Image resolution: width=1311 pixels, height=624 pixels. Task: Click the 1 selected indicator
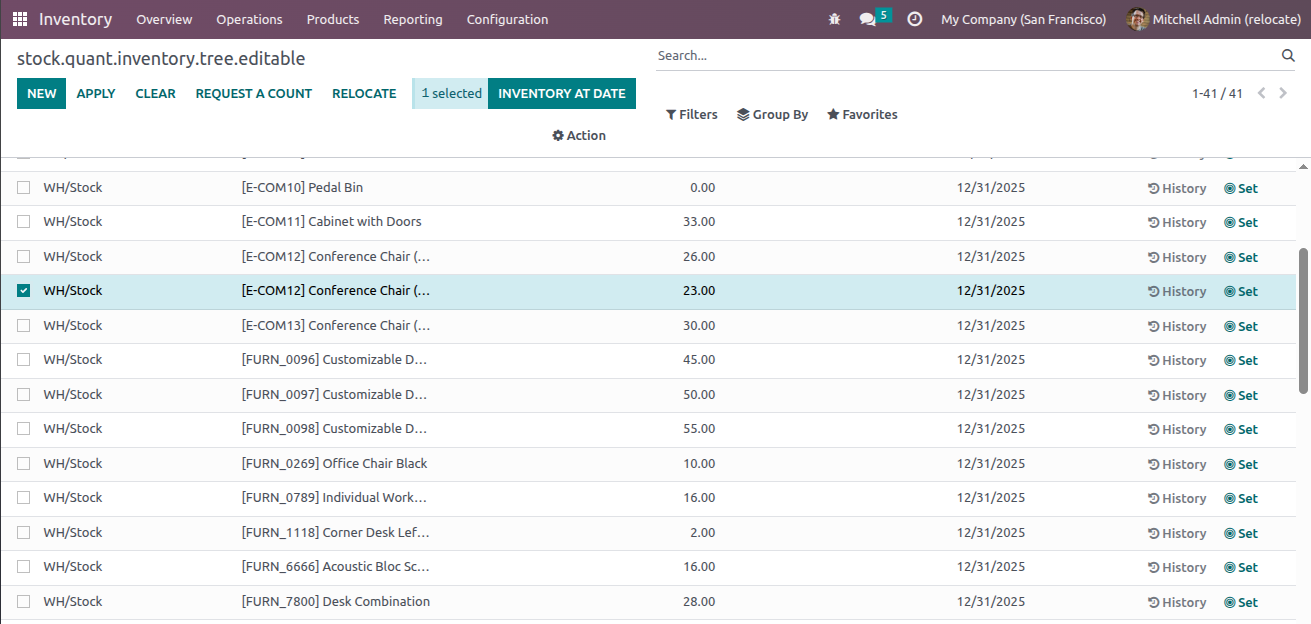(450, 93)
